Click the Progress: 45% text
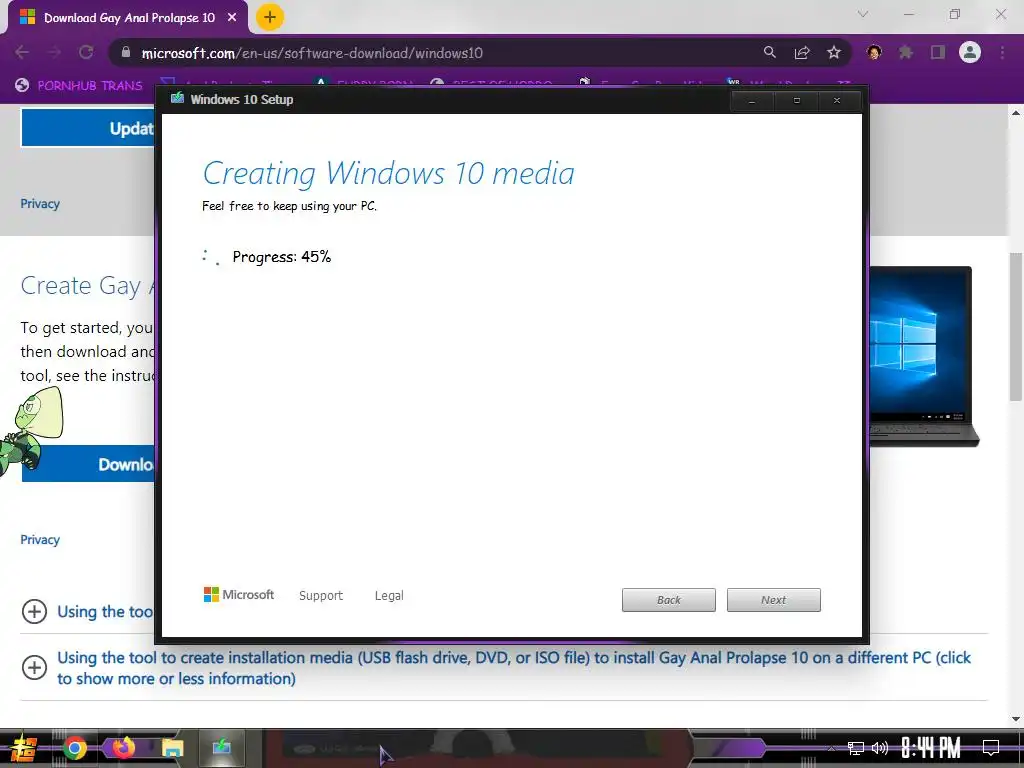This screenshot has width=1024, height=768. tap(281, 257)
